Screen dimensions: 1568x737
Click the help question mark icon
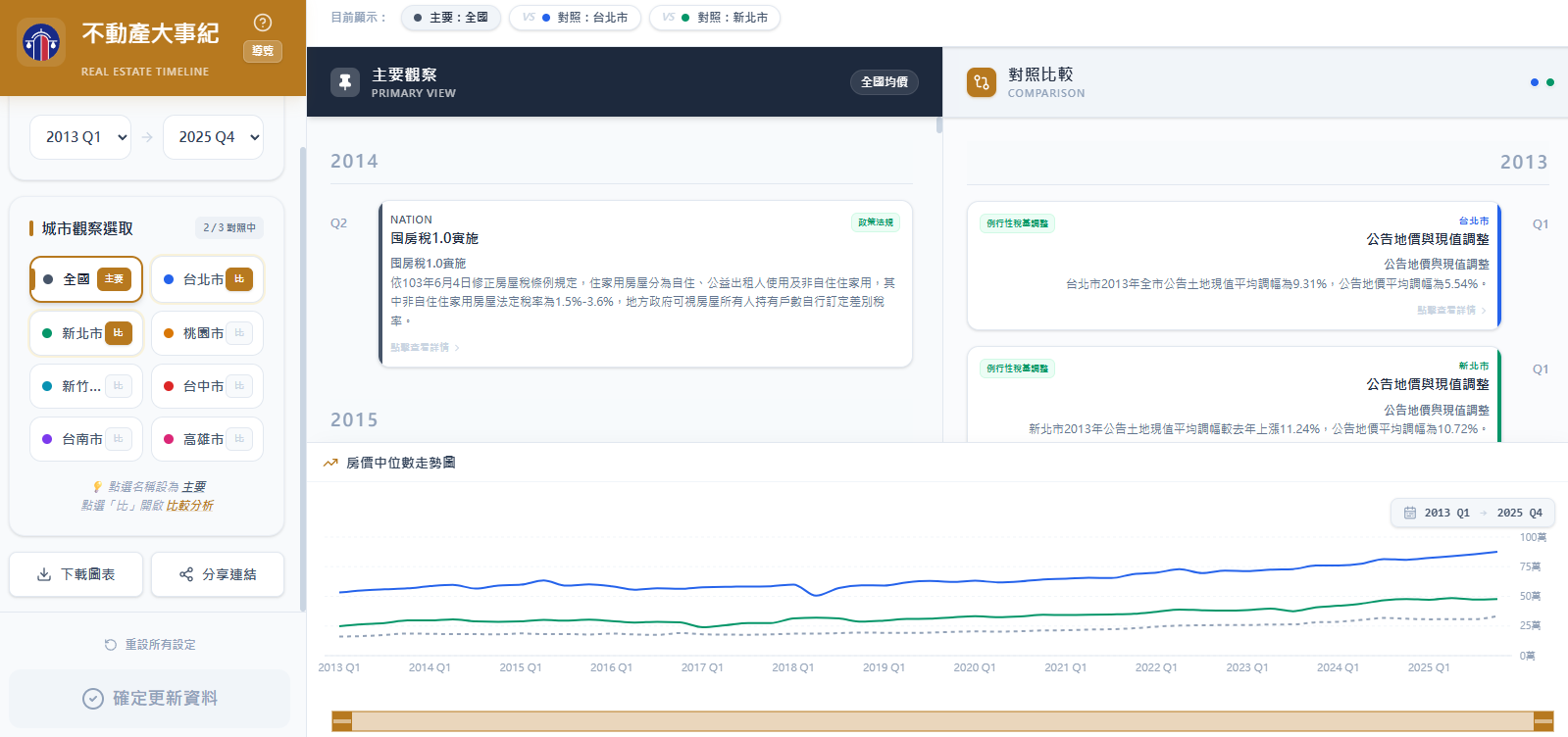click(263, 23)
